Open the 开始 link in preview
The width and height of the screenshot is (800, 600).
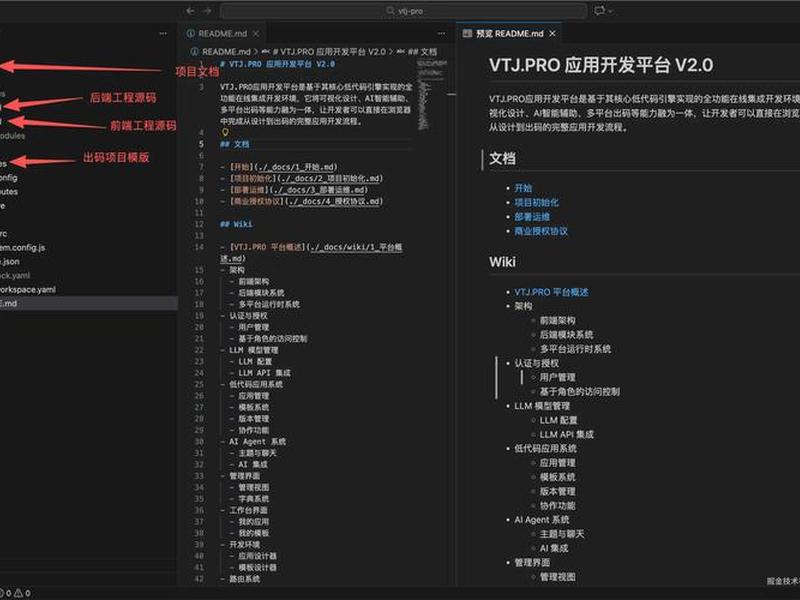coord(523,188)
